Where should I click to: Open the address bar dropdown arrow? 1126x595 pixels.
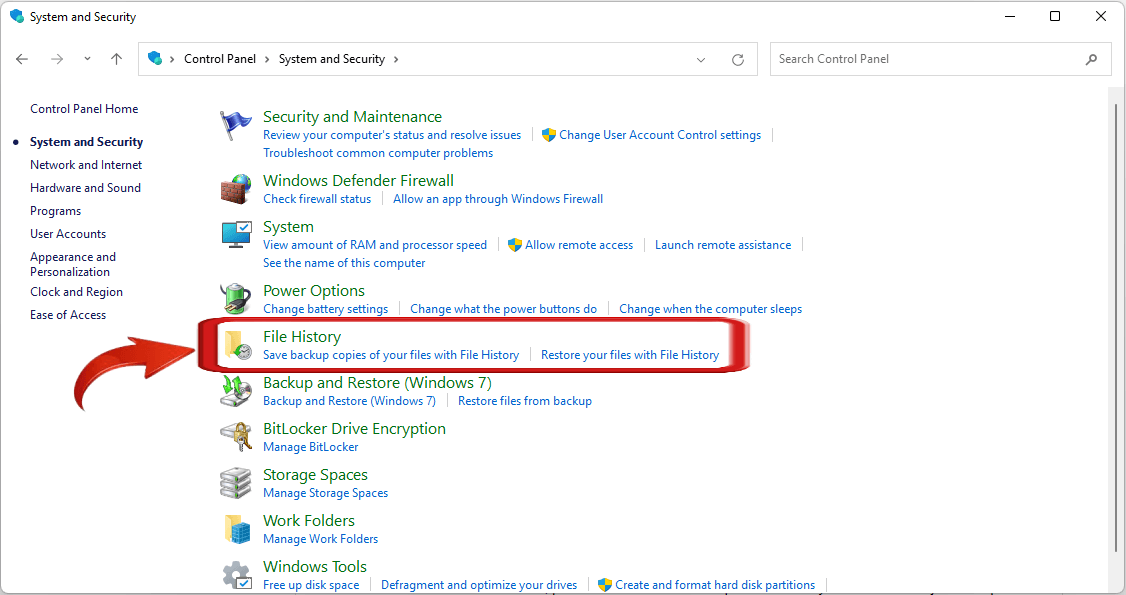[701, 59]
